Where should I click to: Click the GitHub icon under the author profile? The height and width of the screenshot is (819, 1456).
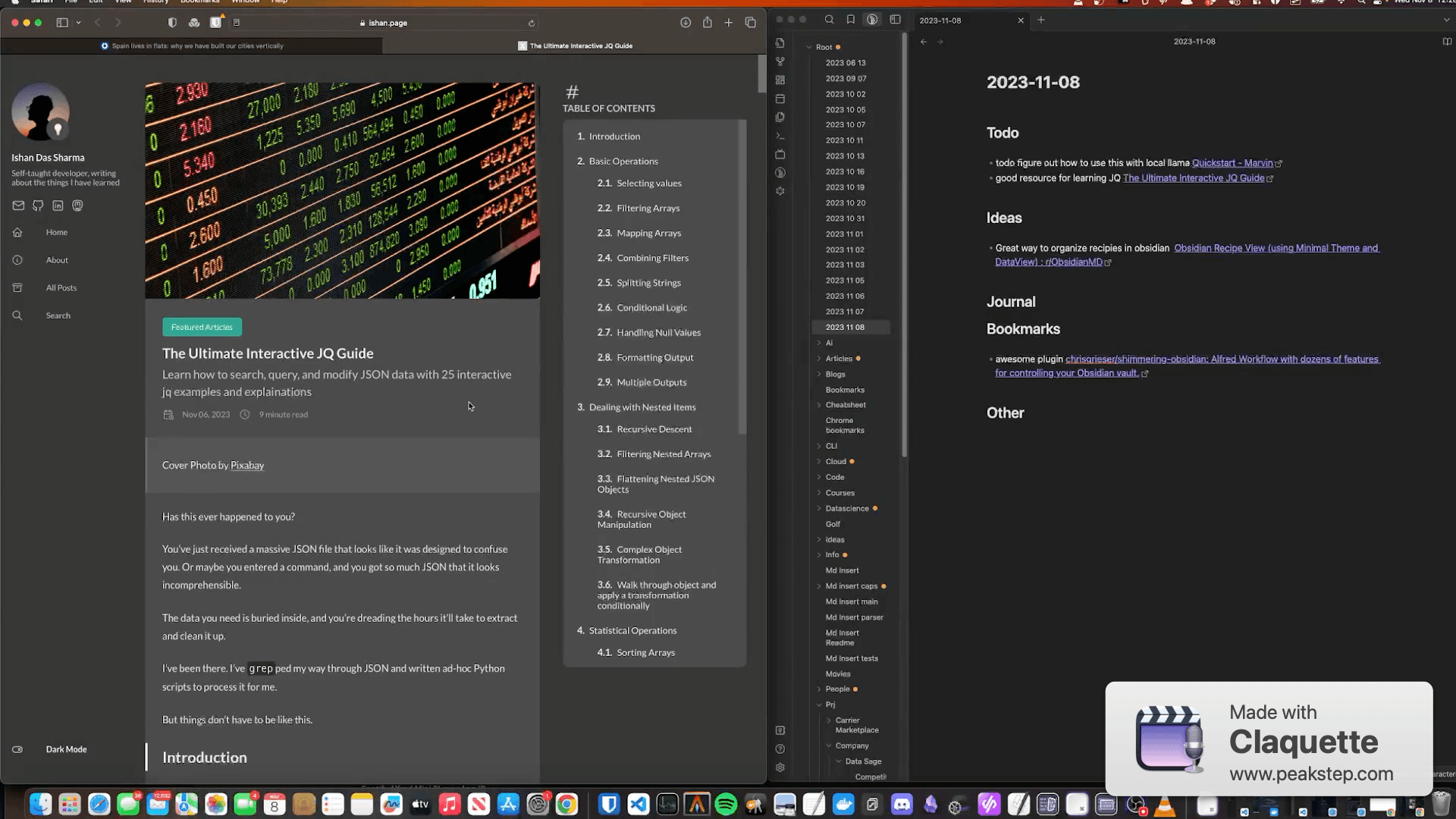pyautogui.click(x=38, y=206)
